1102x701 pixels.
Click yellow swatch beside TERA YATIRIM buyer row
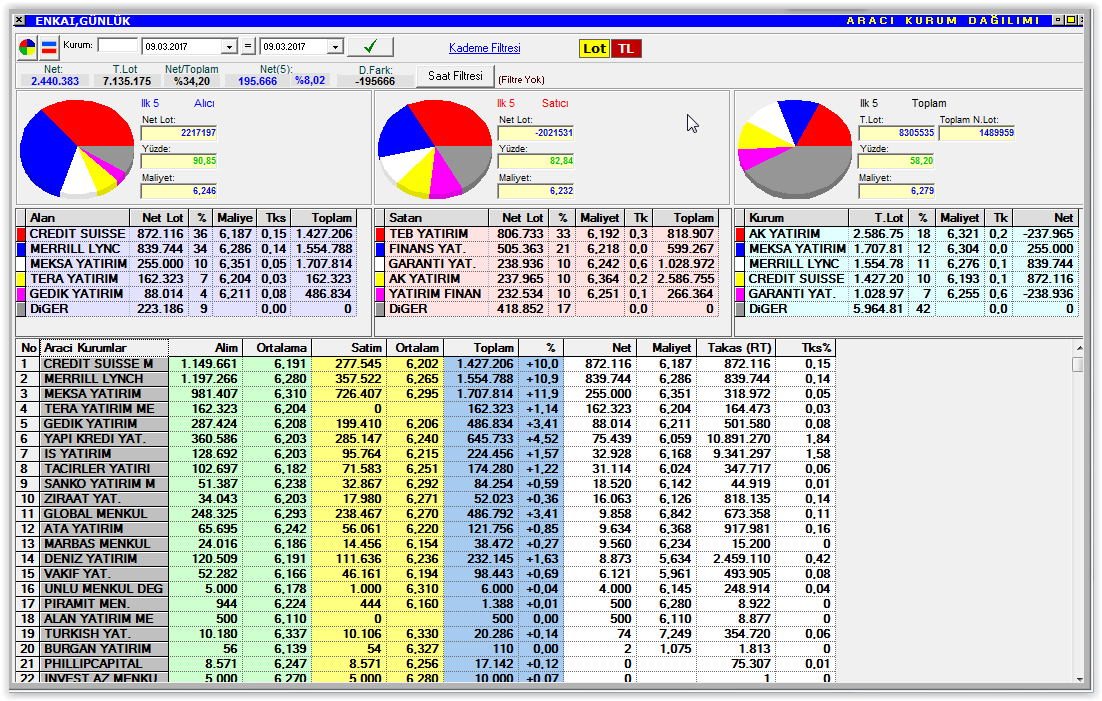21,279
